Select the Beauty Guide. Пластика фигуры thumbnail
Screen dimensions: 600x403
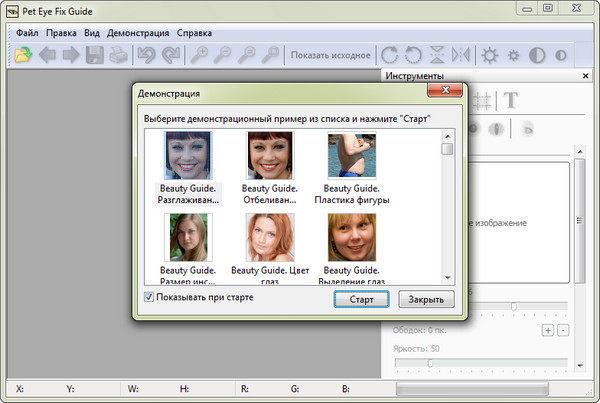coord(351,157)
